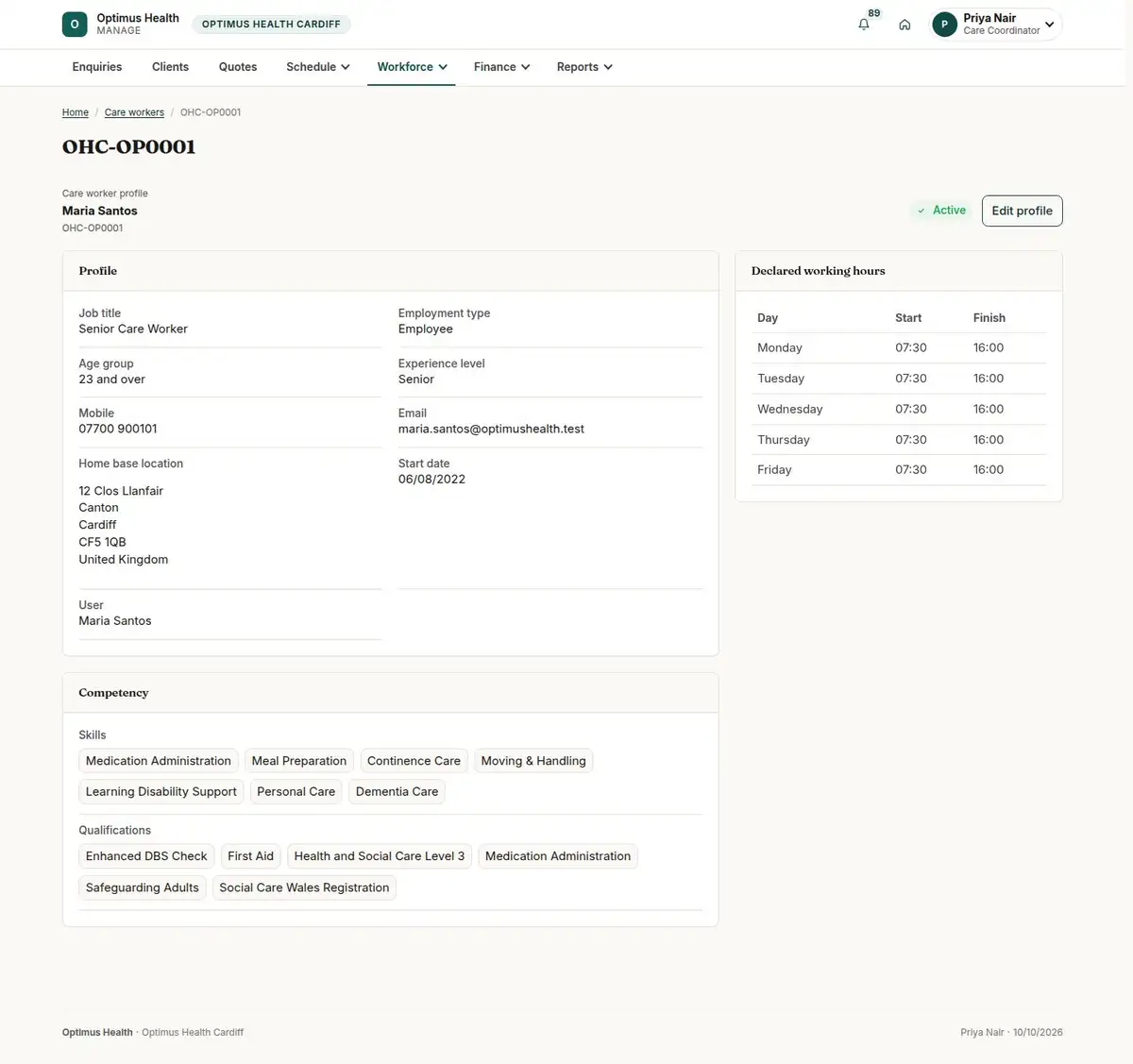The image size is (1133, 1064).
Task: Click the Active status badge
Action: pyautogui.click(x=941, y=211)
